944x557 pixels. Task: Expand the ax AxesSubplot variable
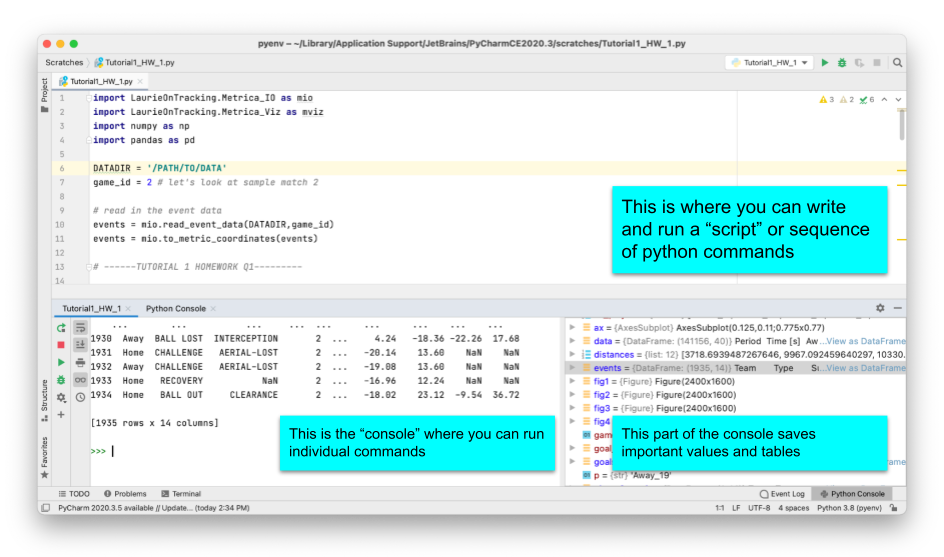(x=573, y=328)
